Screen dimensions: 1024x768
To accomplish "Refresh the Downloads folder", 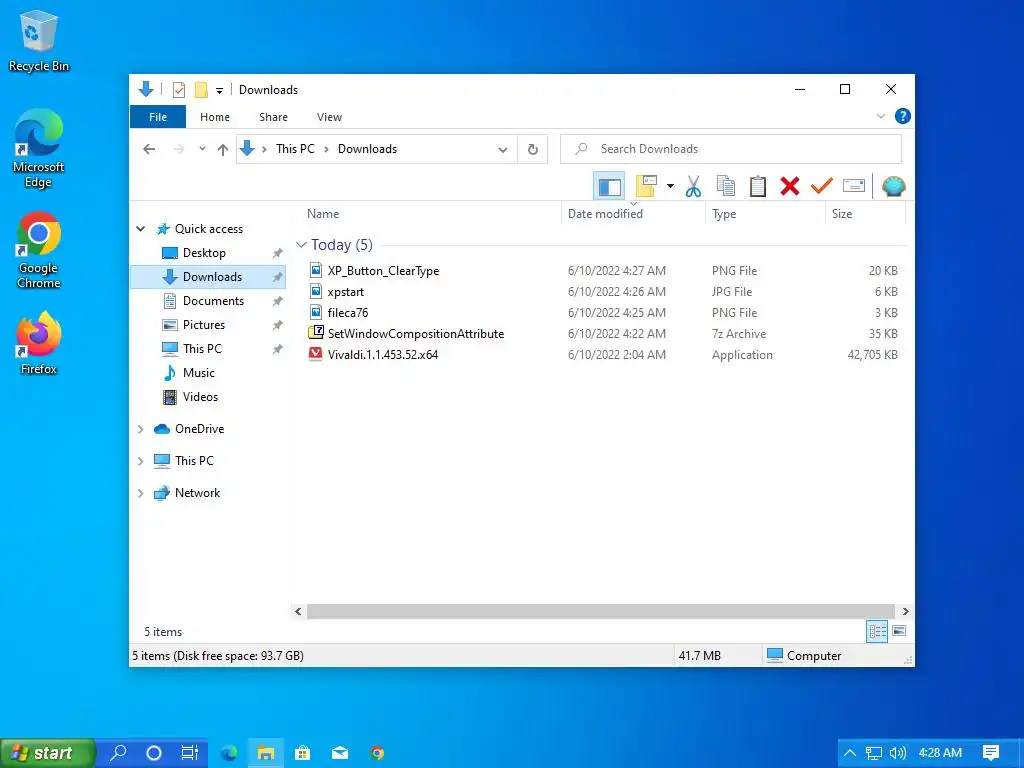I will tap(533, 149).
